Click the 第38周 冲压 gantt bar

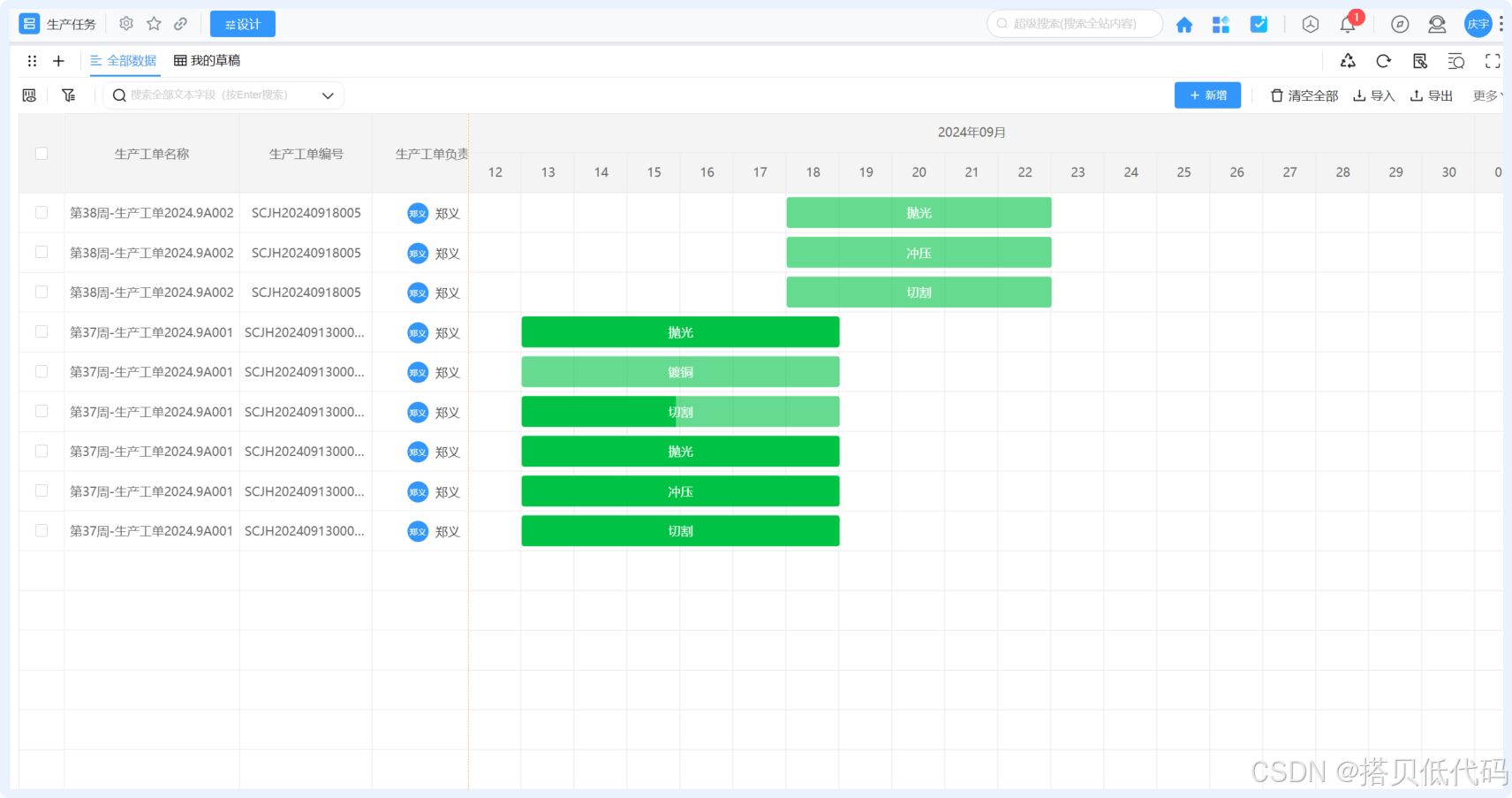tap(919, 253)
